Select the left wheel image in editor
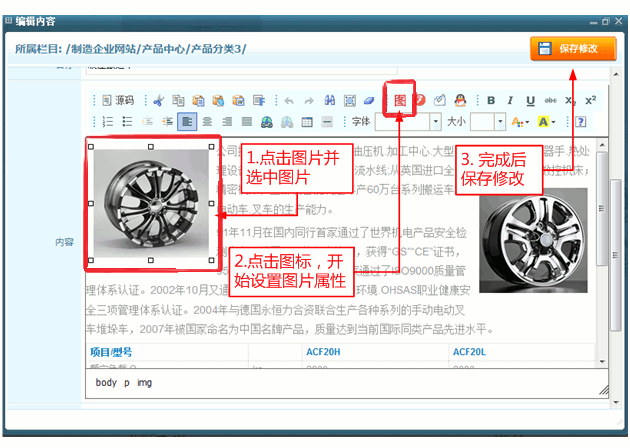 click(150, 203)
